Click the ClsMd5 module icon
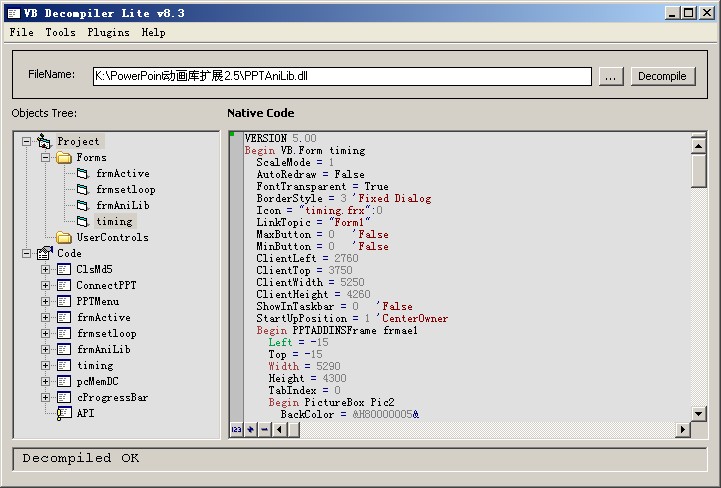This screenshot has width=721, height=488. click(64, 270)
